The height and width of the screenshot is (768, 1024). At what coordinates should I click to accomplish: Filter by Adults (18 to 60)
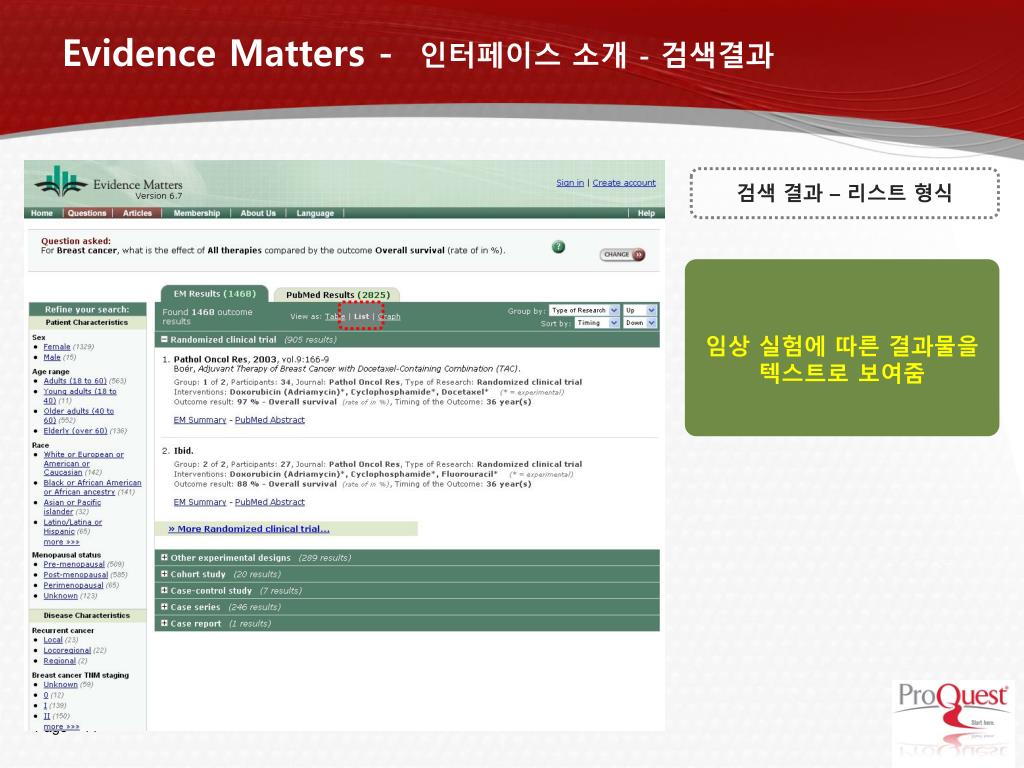[x=74, y=381]
